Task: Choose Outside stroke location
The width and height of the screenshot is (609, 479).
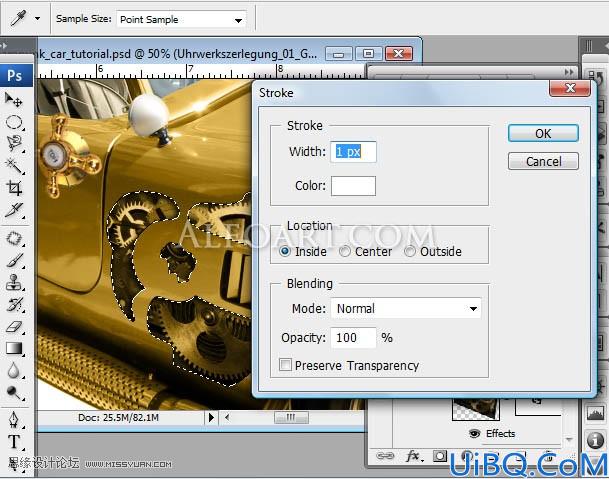Action: click(x=410, y=251)
